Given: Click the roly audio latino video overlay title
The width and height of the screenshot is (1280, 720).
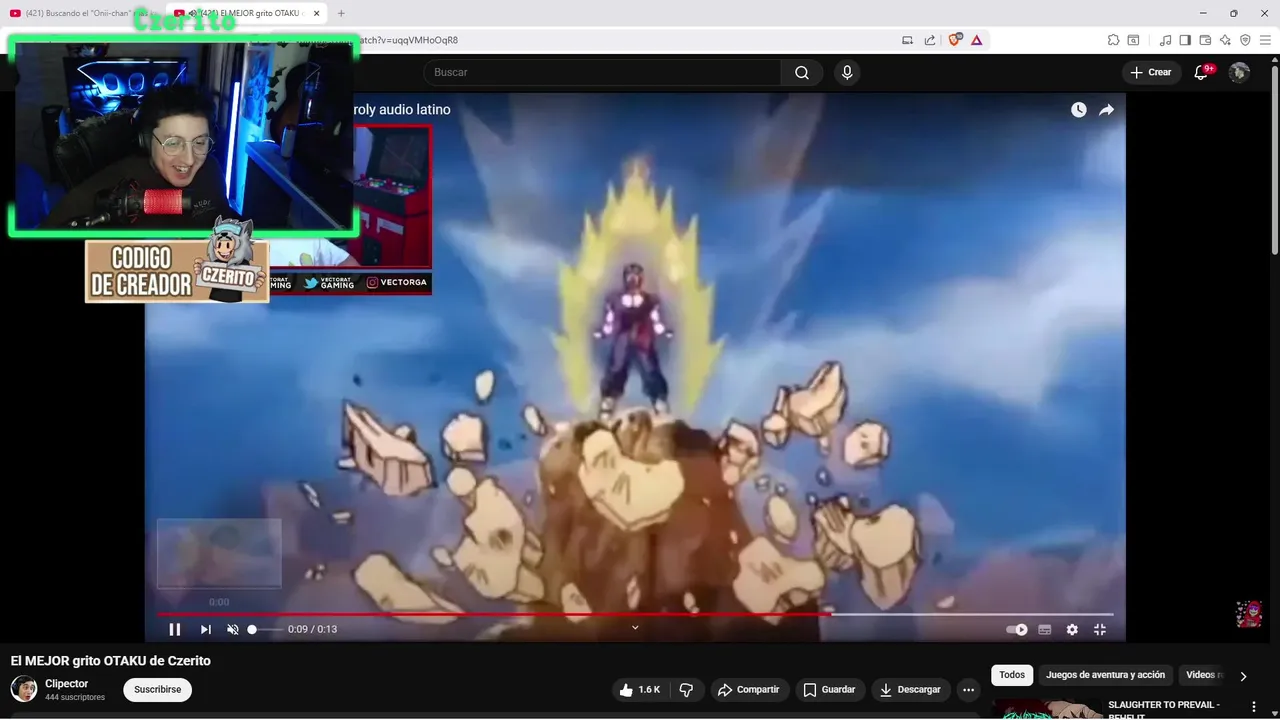Looking at the screenshot, I should (403, 110).
